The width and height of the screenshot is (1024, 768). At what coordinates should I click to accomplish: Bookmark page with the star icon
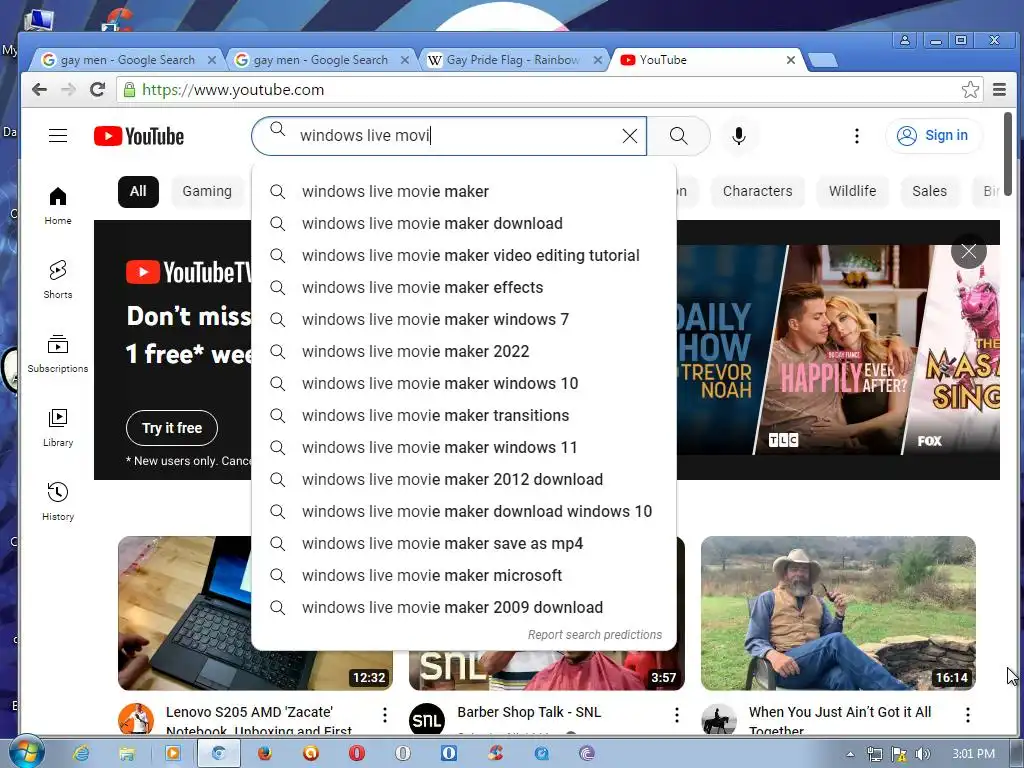970,89
